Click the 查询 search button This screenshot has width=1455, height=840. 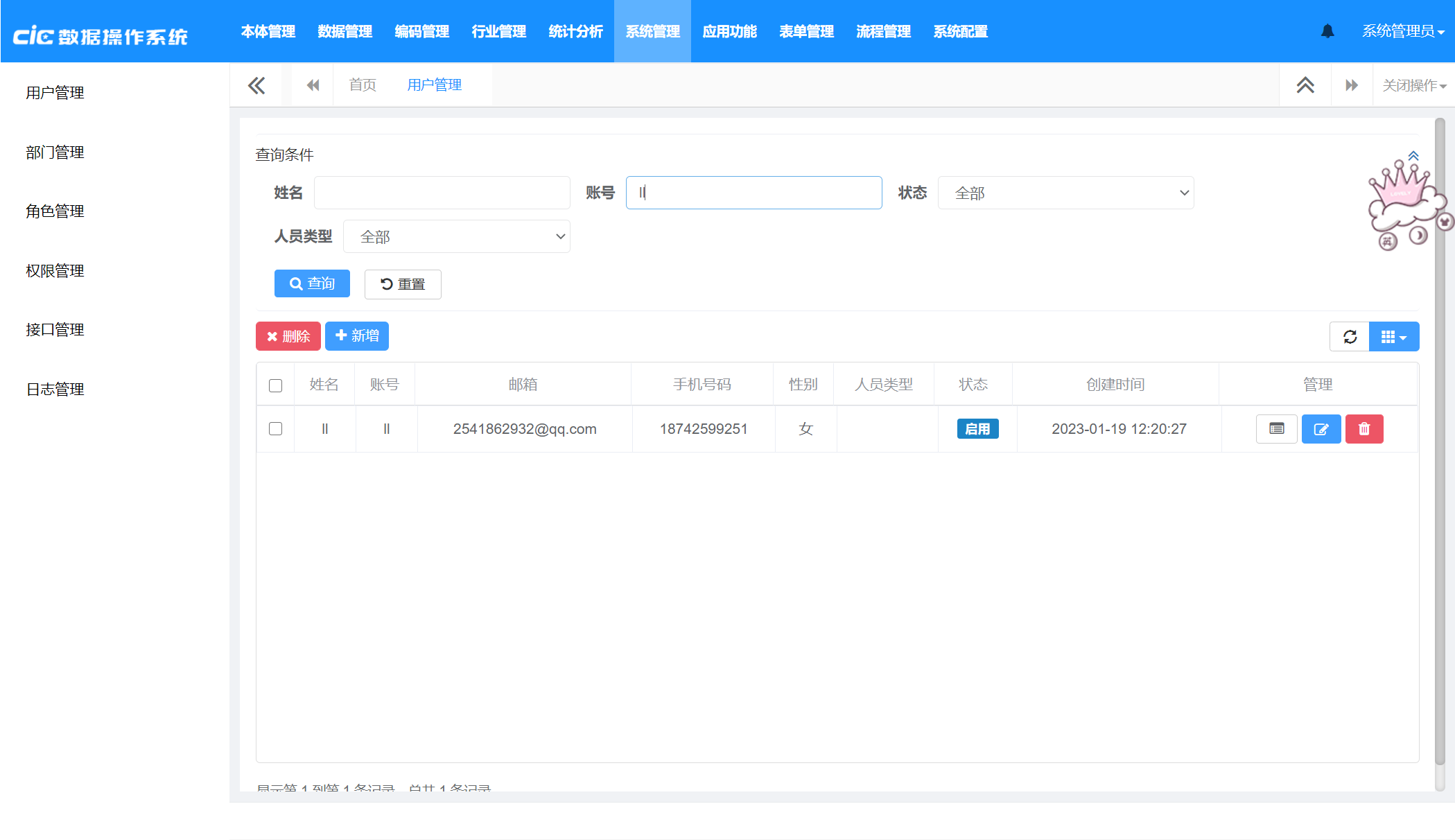click(312, 283)
